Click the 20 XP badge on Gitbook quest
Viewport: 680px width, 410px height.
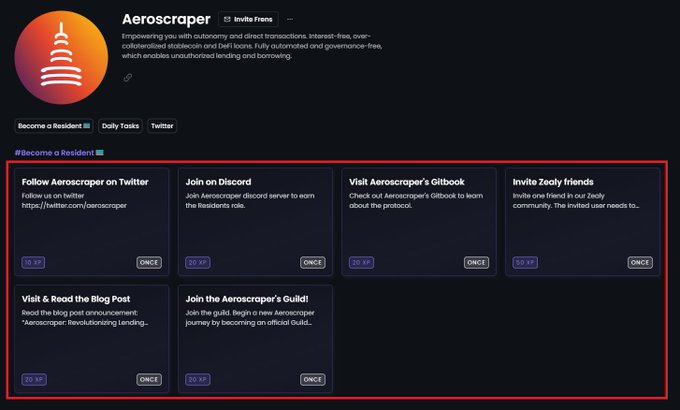[361, 262]
